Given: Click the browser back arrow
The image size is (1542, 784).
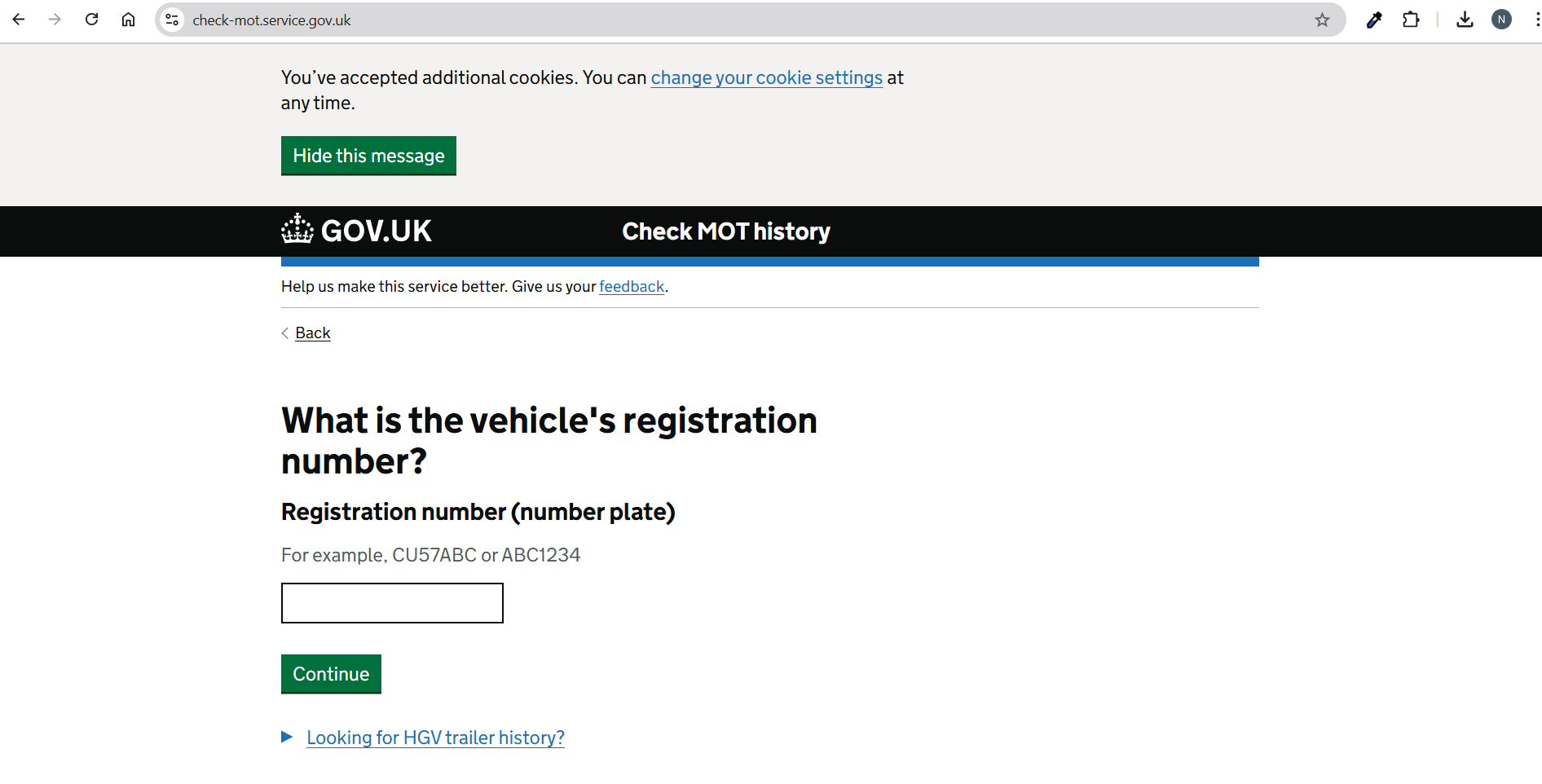Looking at the screenshot, I should pos(19,20).
